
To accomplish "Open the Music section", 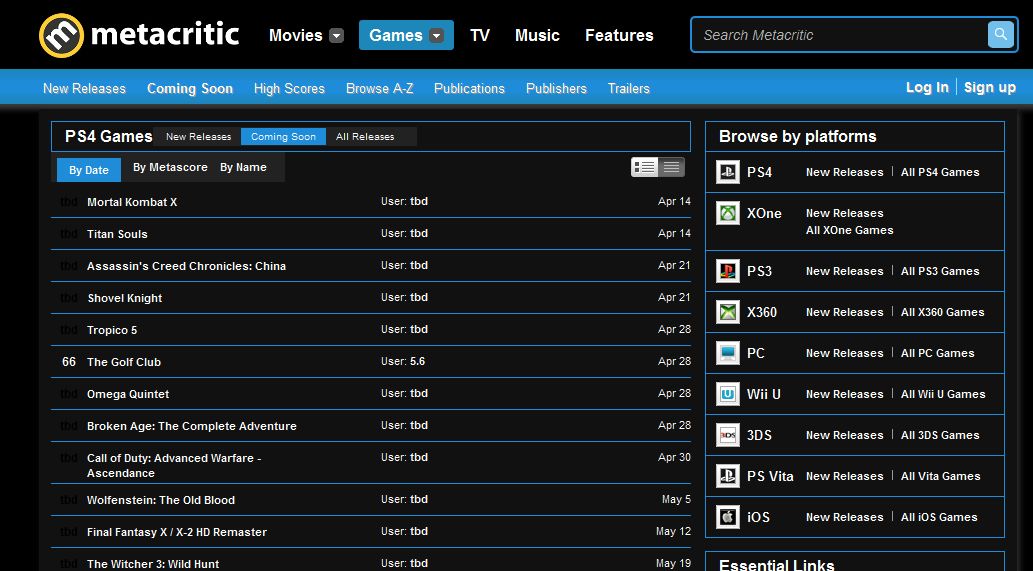I will pyautogui.click(x=537, y=35).
